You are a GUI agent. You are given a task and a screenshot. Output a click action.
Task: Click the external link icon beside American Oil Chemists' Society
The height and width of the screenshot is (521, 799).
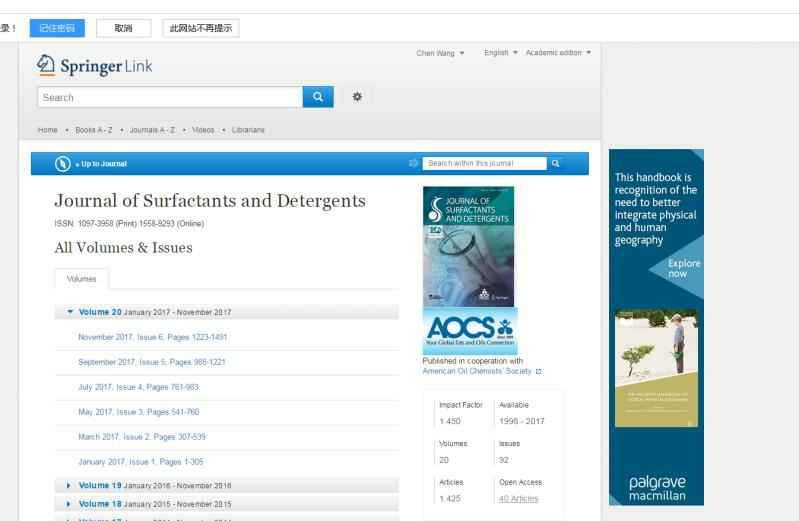click(539, 372)
